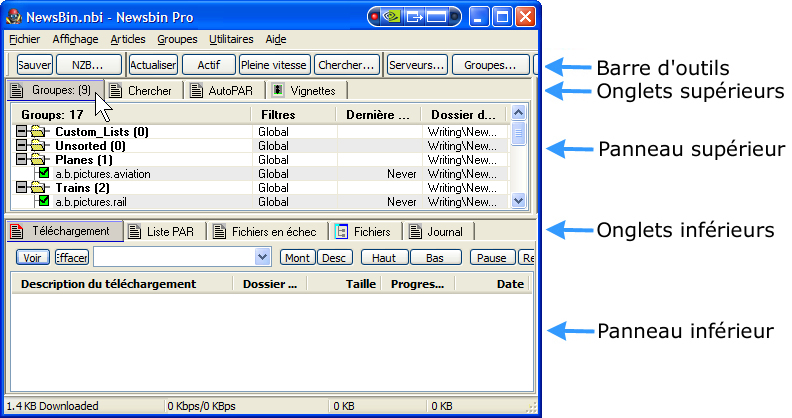Viewport: 792px width, 418px height.
Task: Click the Planes folder icon
Action: [x=37, y=160]
